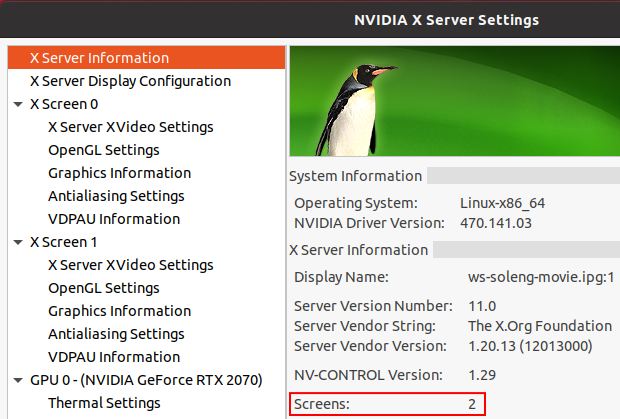The image size is (620, 419).
Task: Open Thermal Settings for GPU 0
Action: coord(104,403)
